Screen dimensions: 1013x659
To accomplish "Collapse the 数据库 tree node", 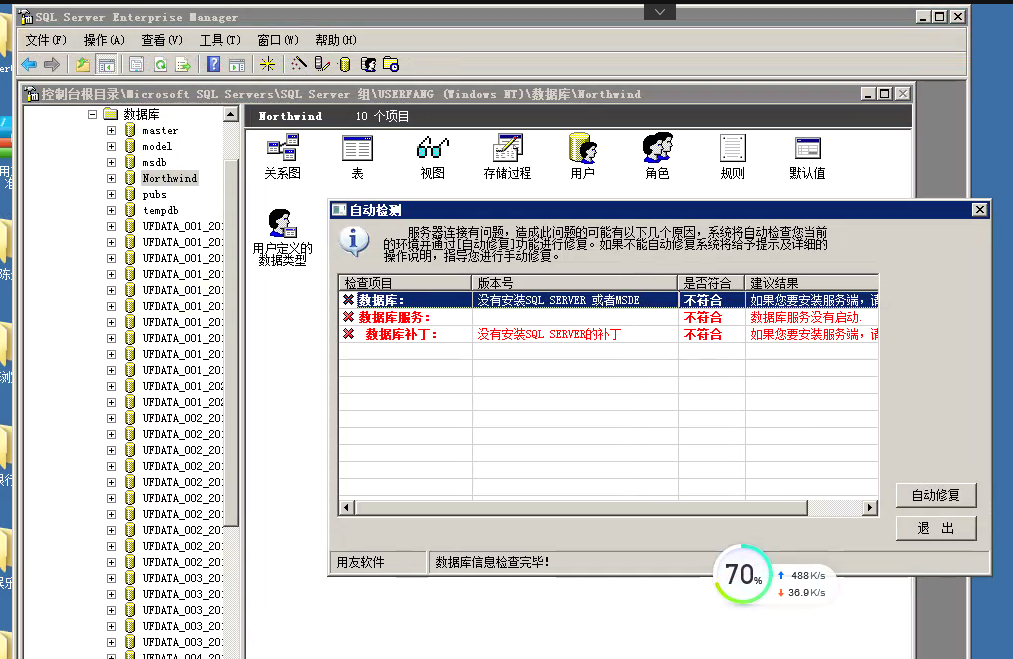I will 92,114.
